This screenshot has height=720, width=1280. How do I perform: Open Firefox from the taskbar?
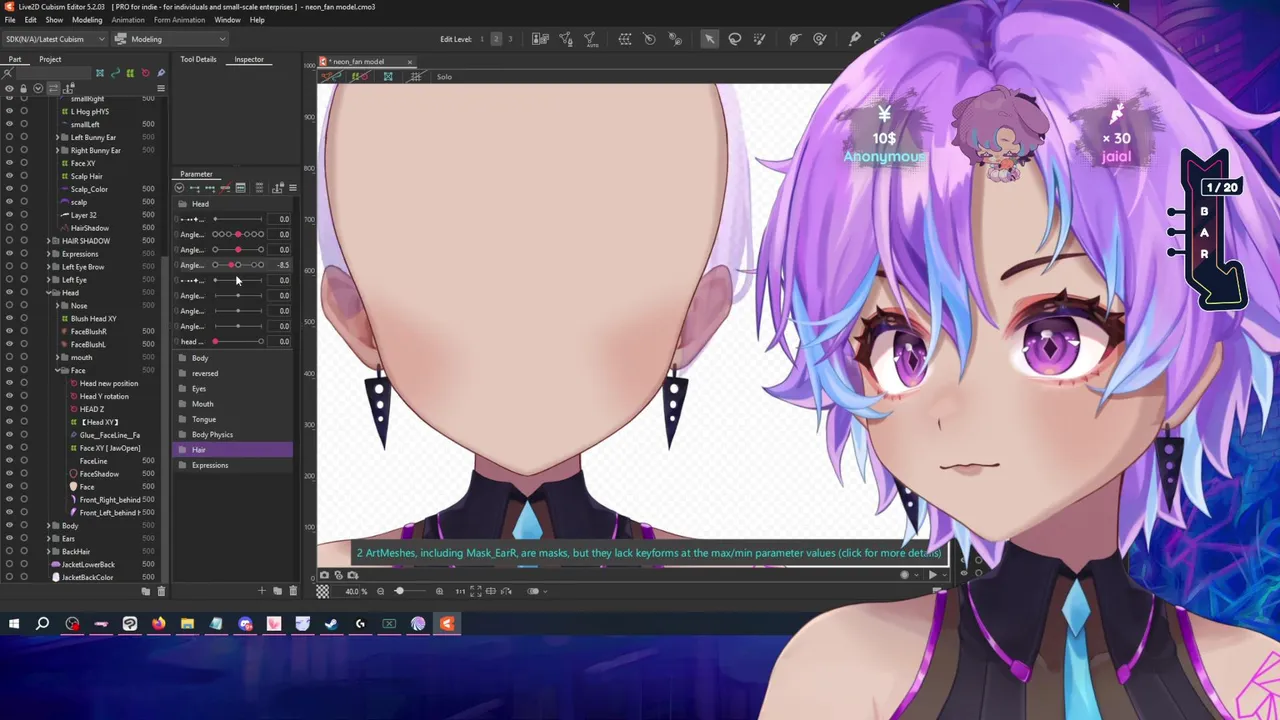[158, 624]
